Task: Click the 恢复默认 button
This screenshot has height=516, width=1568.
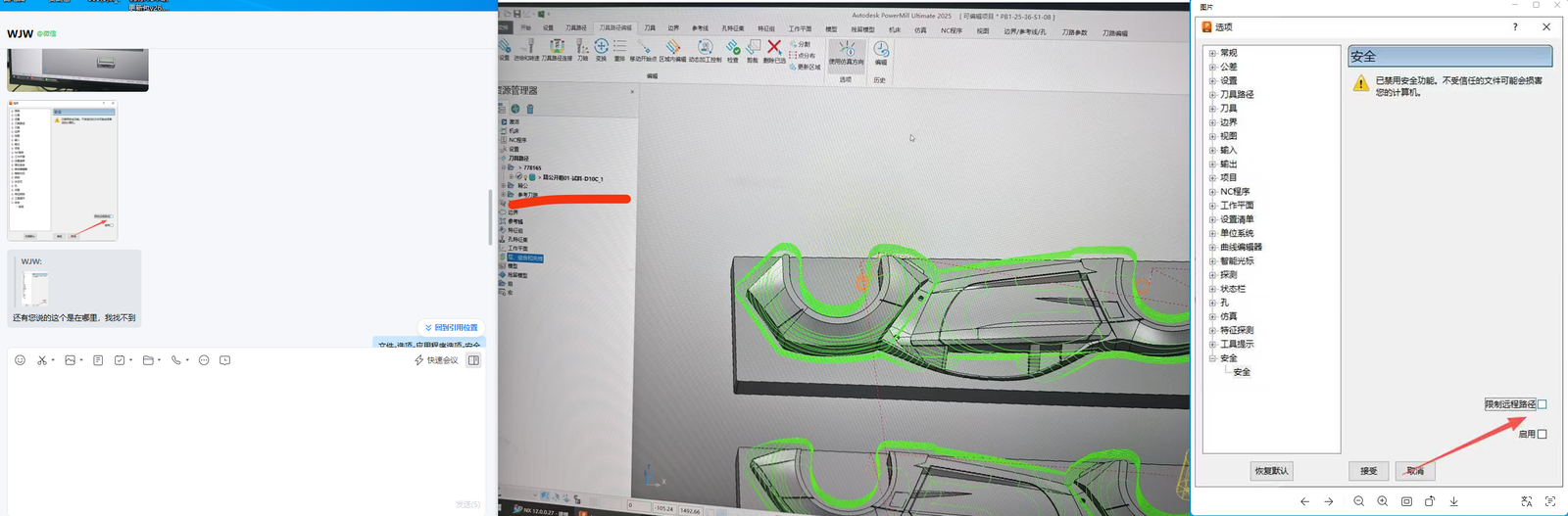Action: 1272,471
